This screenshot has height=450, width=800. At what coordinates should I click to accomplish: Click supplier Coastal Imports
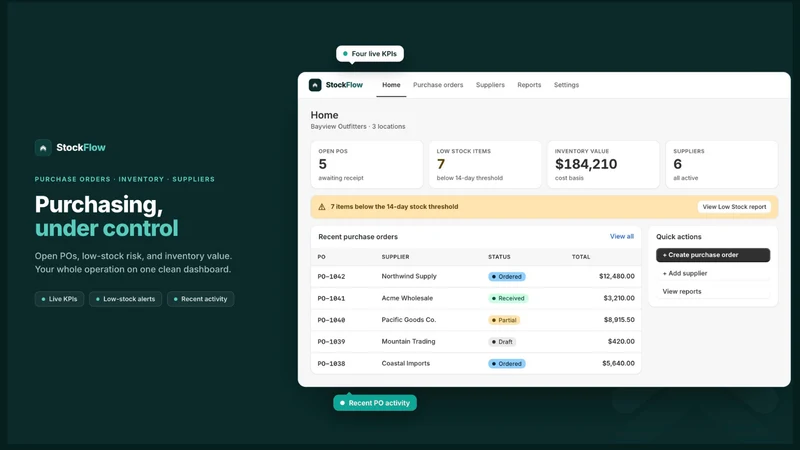click(x=406, y=363)
